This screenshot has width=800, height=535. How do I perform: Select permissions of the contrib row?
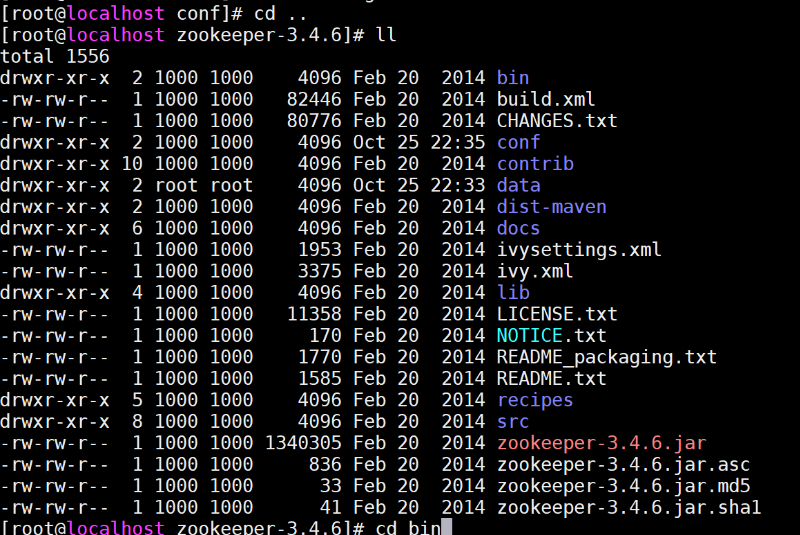pos(55,163)
